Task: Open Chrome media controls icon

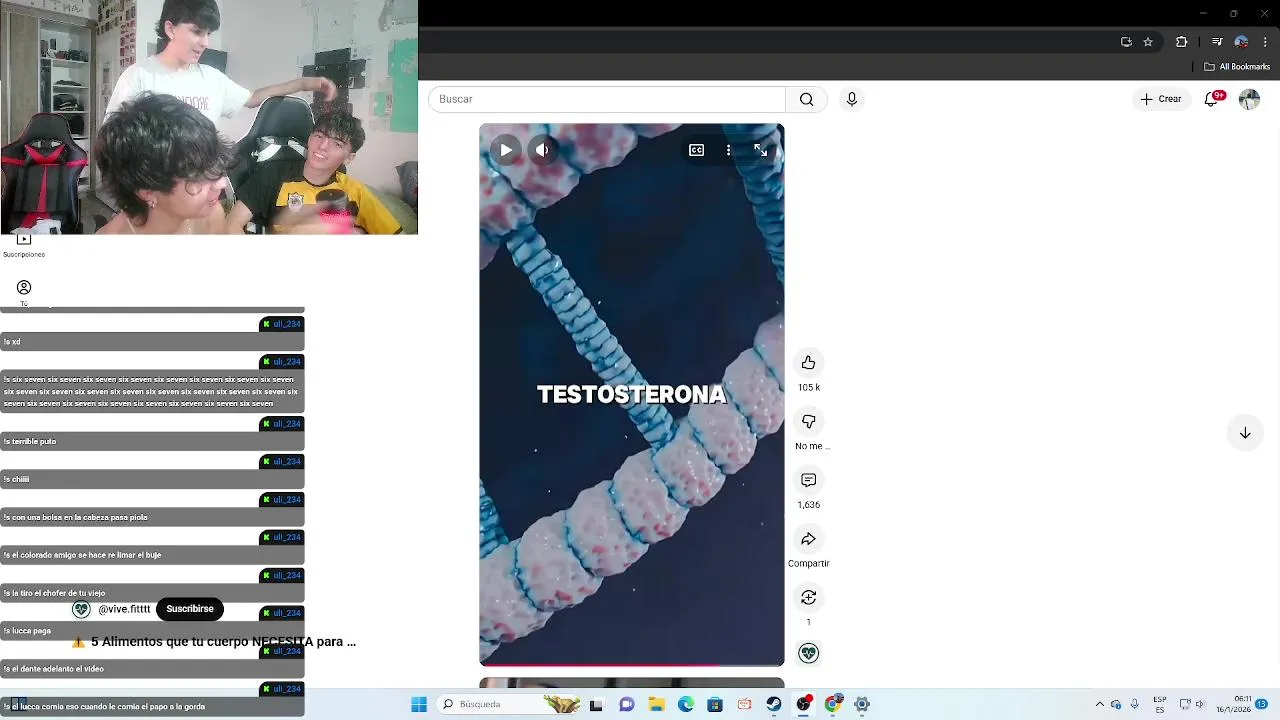Action: [1217, 42]
